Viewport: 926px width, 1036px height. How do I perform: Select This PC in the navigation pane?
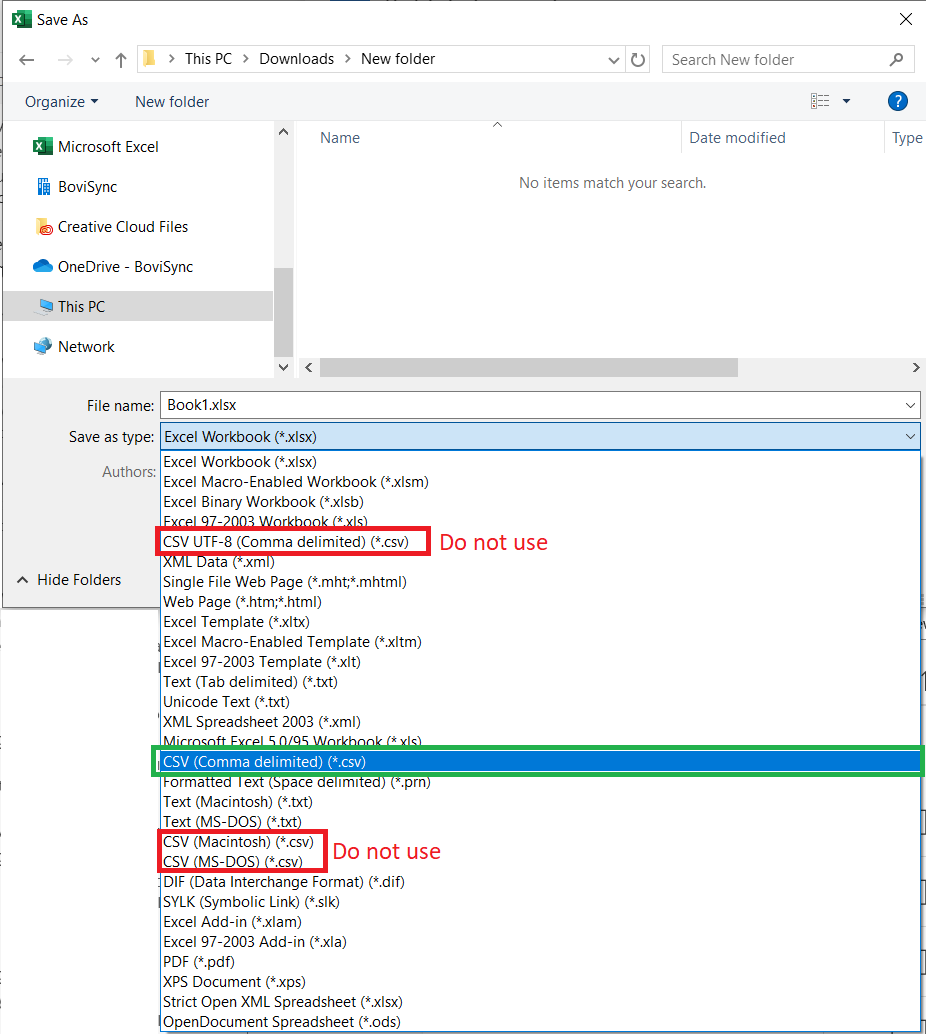point(137,307)
